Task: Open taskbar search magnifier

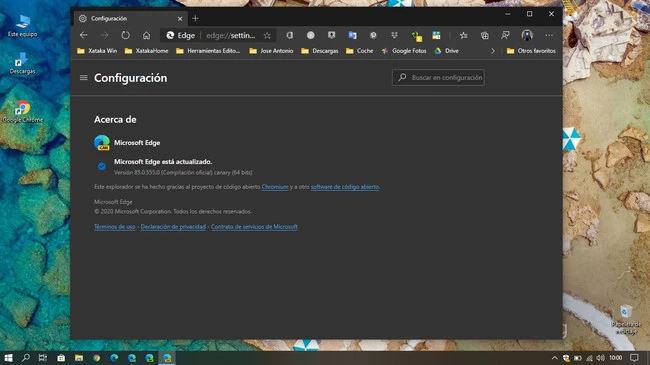Action: pyautogui.click(x=26, y=358)
